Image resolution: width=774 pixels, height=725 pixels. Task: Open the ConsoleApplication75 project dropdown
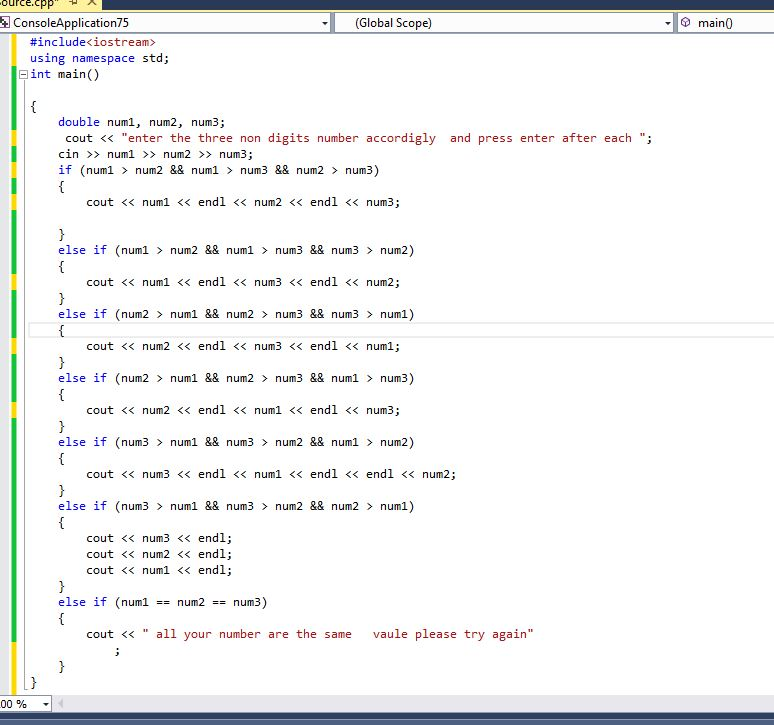tap(325, 23)
